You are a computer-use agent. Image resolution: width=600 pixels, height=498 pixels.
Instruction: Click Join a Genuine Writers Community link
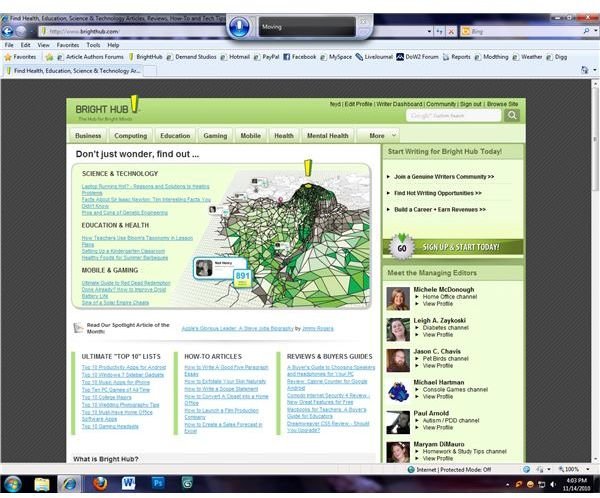(444, 176)
